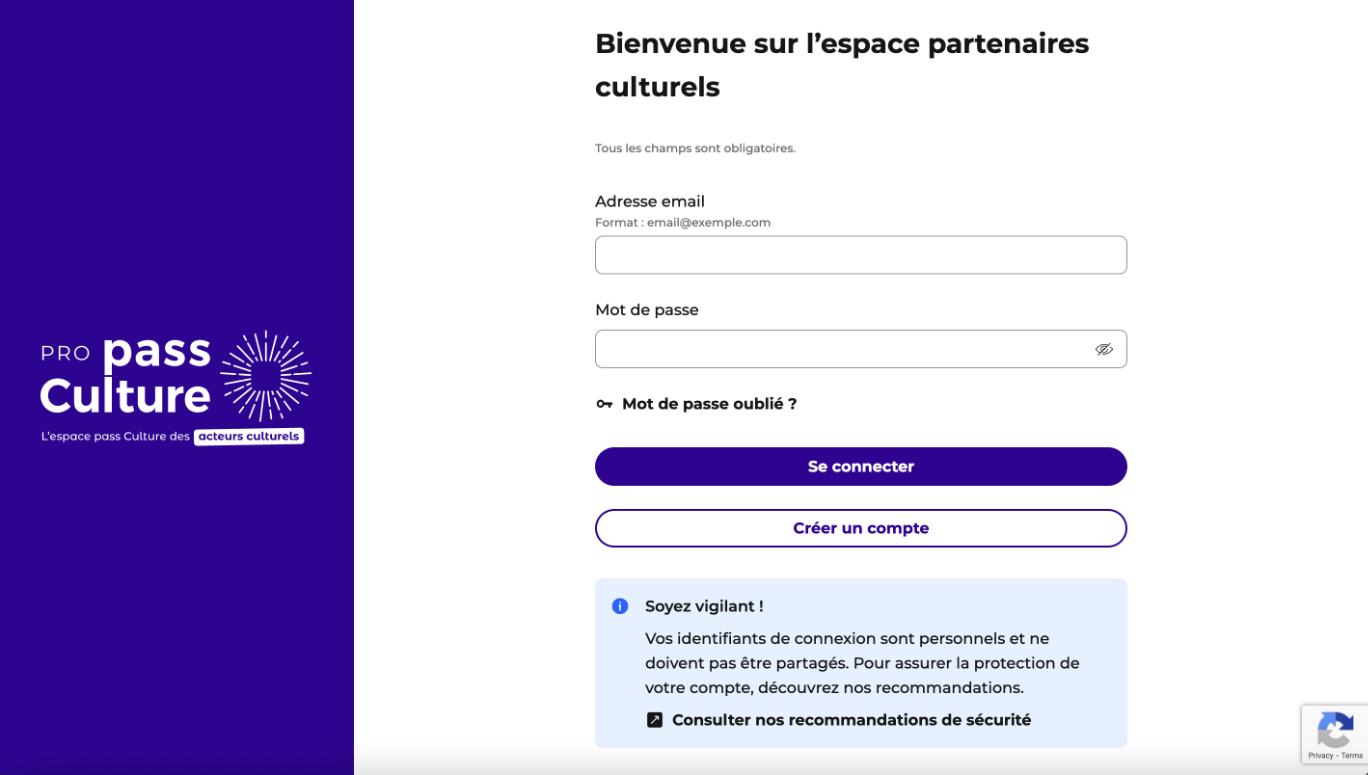The height and width of the screenshot is (775, 1368).
Task: Toggle password visibility eye icon
Action: (1104, 349)
